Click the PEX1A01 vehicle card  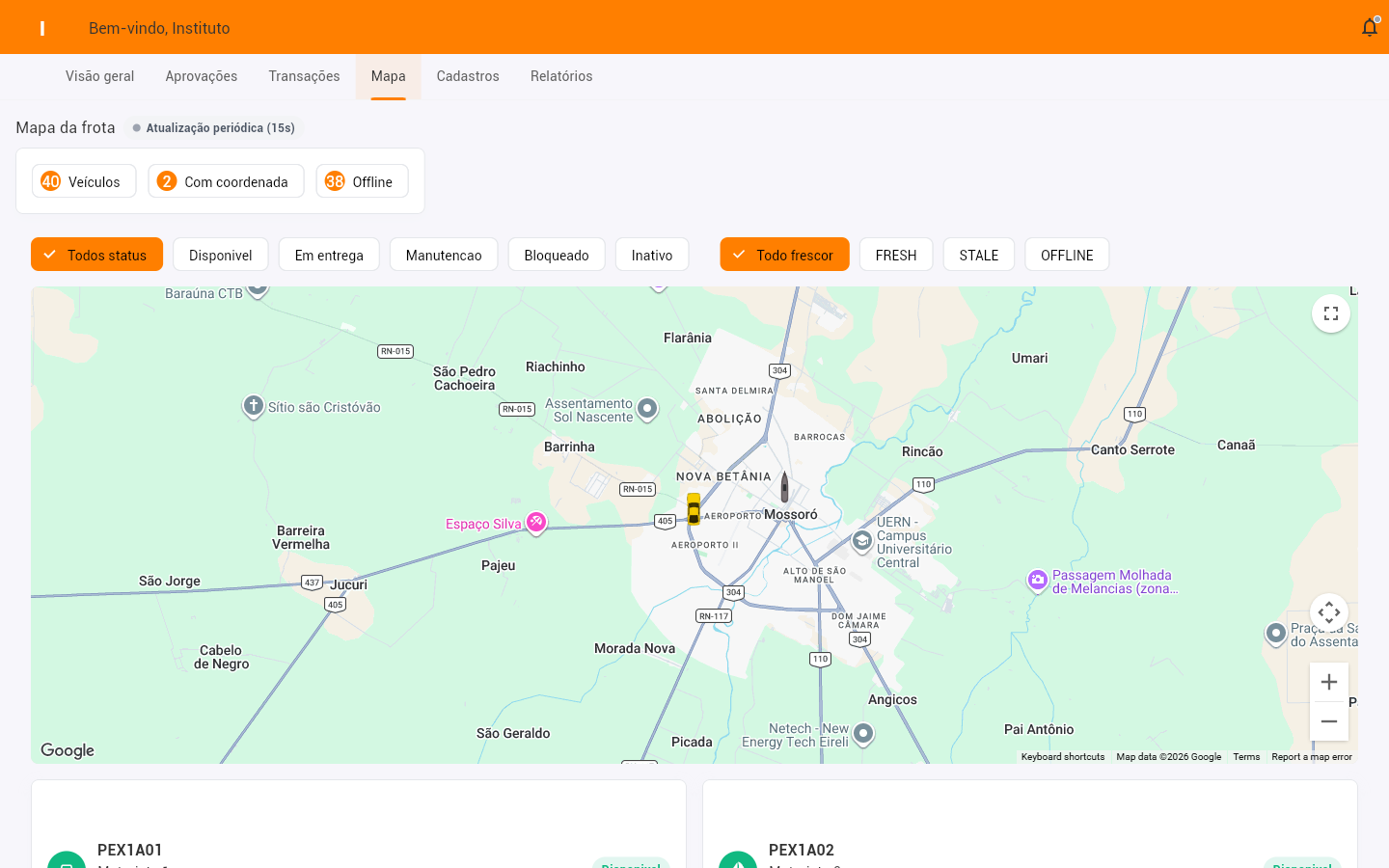(359, 825)
